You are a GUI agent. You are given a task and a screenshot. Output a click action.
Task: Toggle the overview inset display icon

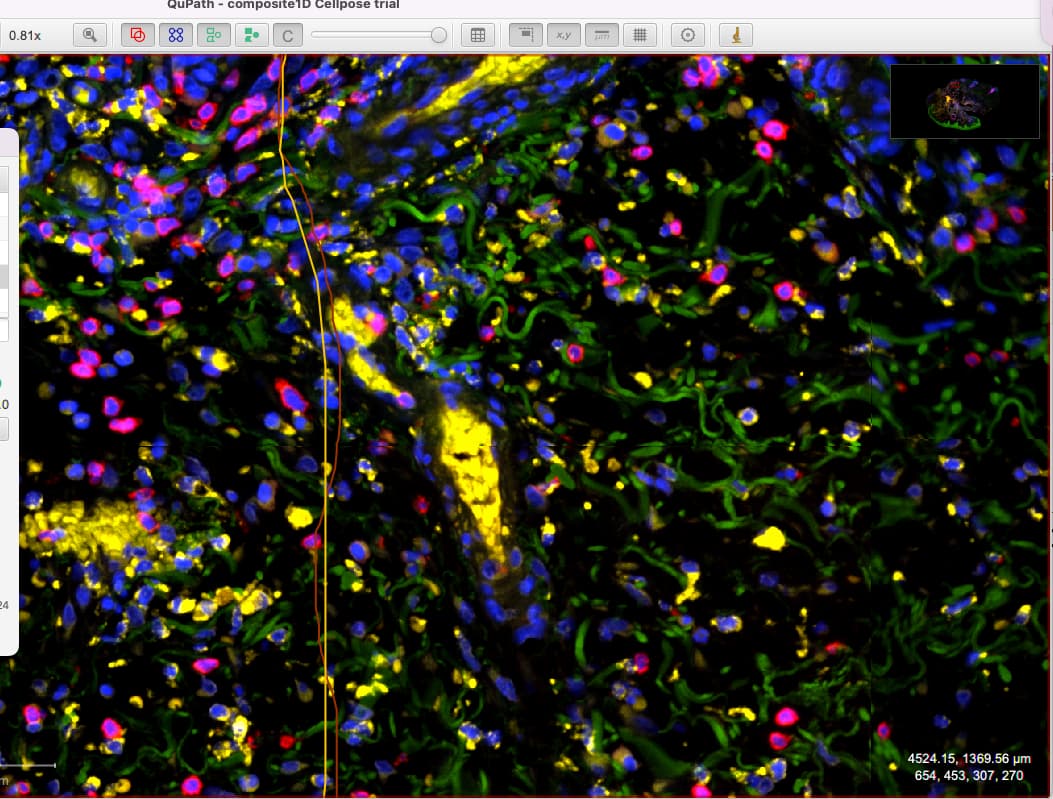point(524,35)
